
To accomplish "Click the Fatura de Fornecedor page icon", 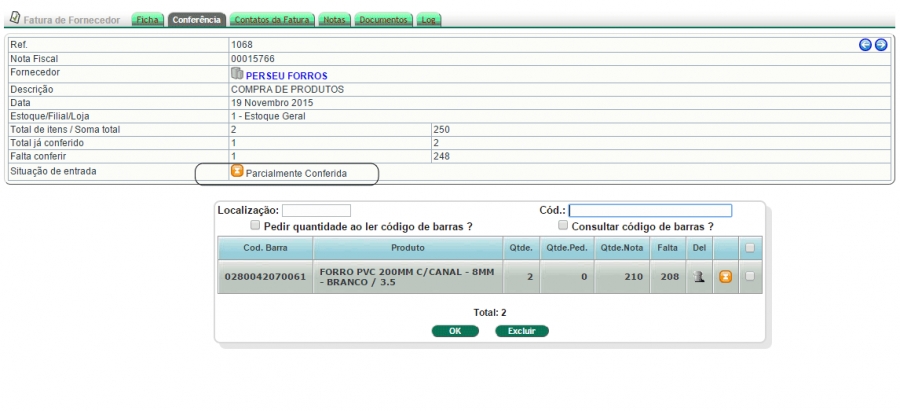I will (x=13, y=18).
